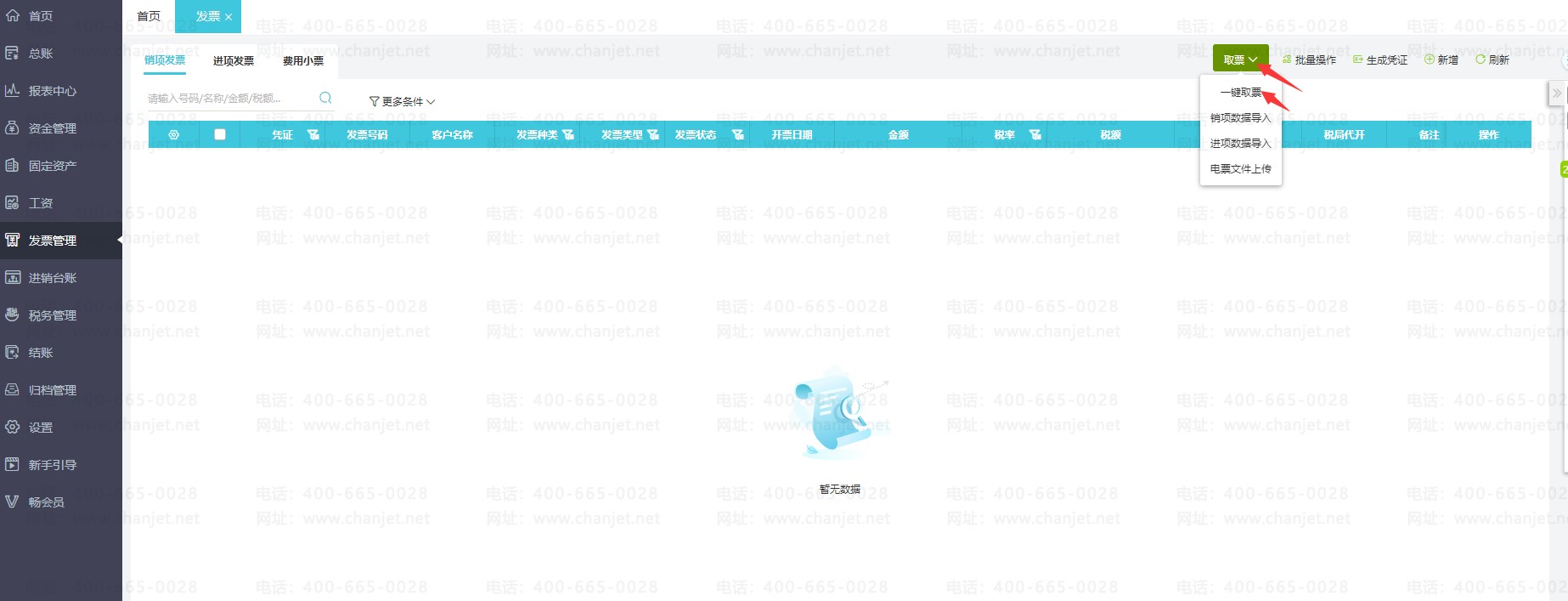The image size is (1568, 601).
Task: Choose 电票文件上传 from the dropdown menu
Action: click(1241, 169)
